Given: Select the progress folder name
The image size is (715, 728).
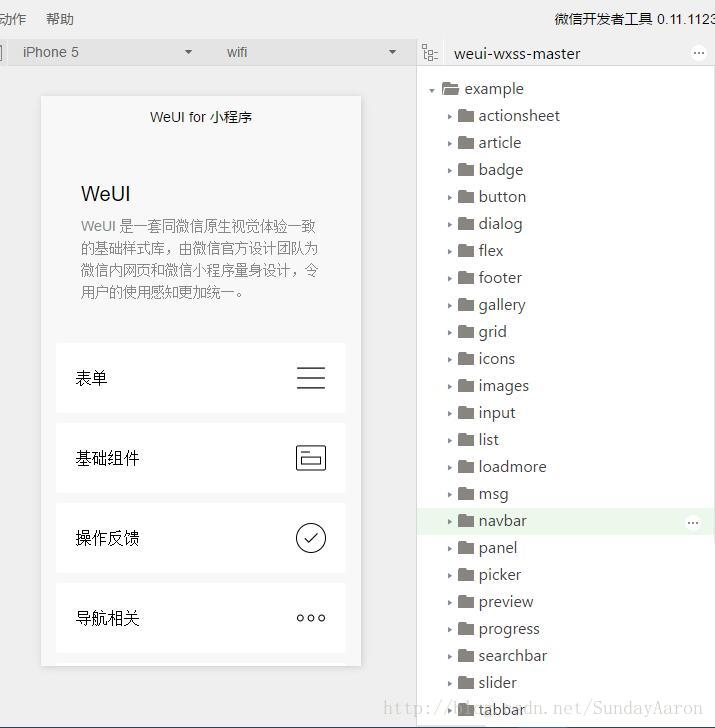Looking at the screenshot, I should [509, 629].
